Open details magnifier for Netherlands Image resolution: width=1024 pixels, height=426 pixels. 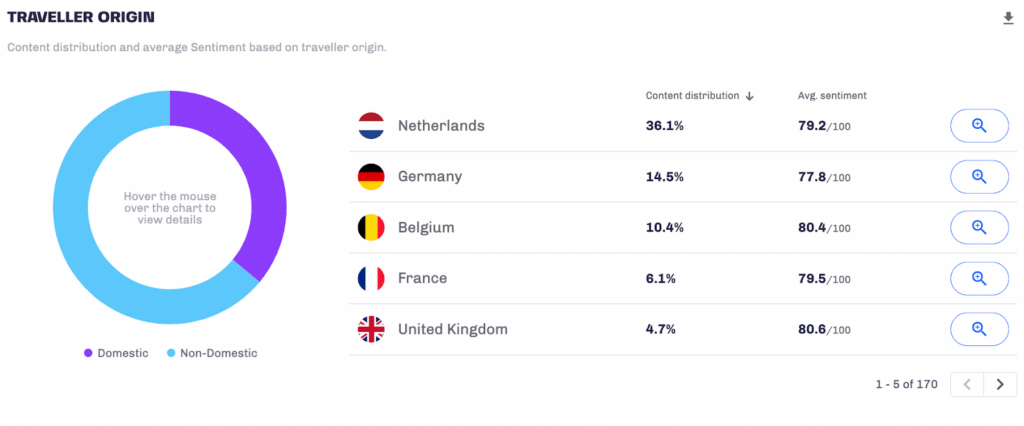pyautogui.click(x=979, y=125)
